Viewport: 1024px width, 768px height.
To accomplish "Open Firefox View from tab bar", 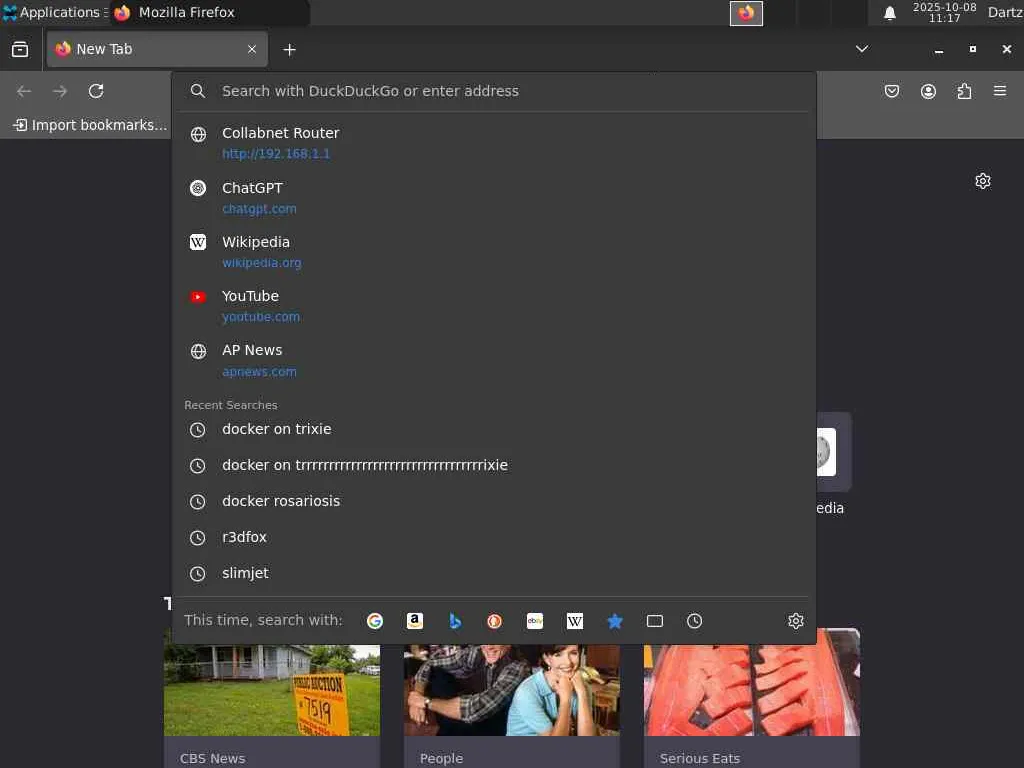I will pyautogui.click(x=20, y=49).
